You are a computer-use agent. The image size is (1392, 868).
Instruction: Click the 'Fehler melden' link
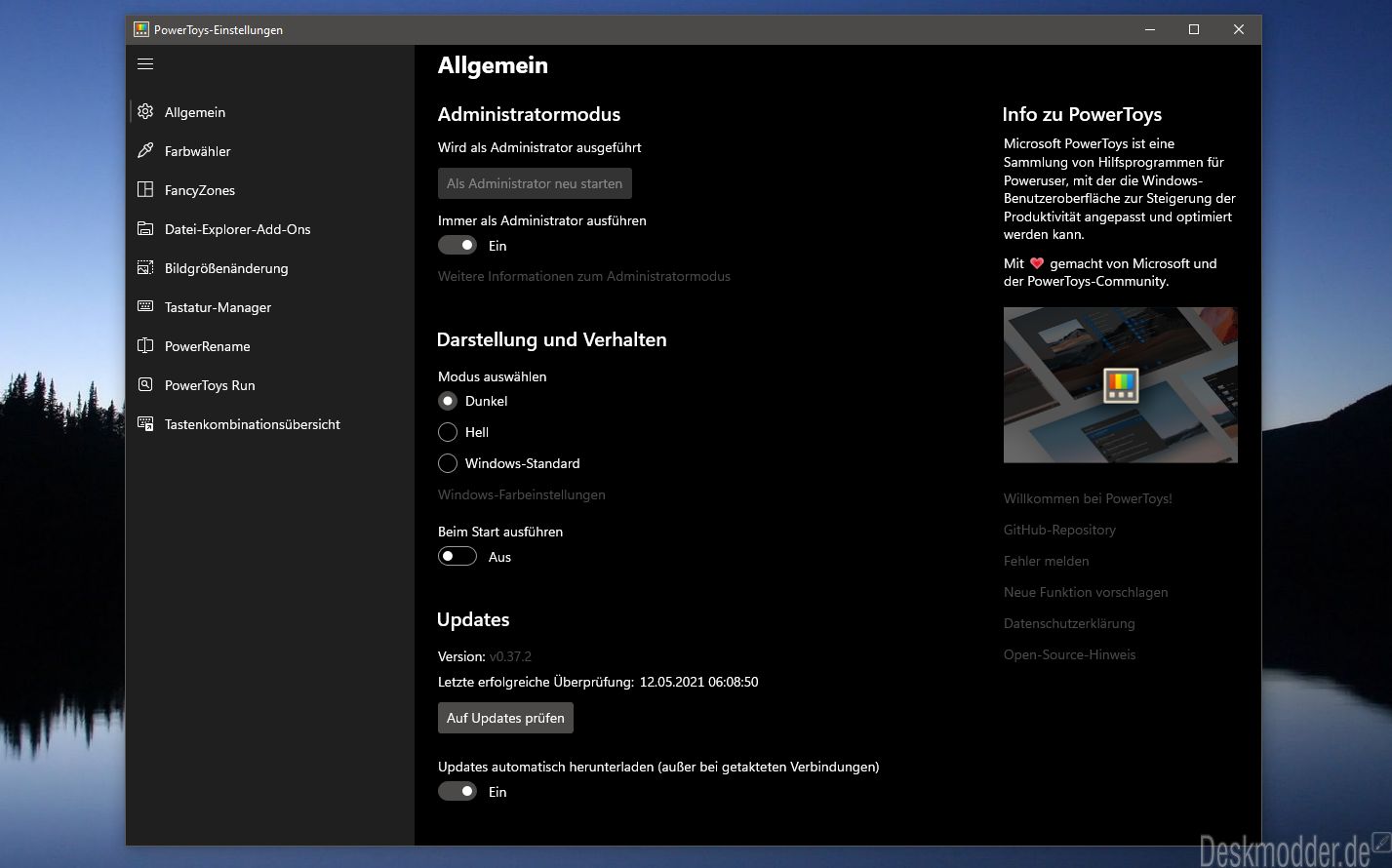click(x=1047, y=561)
